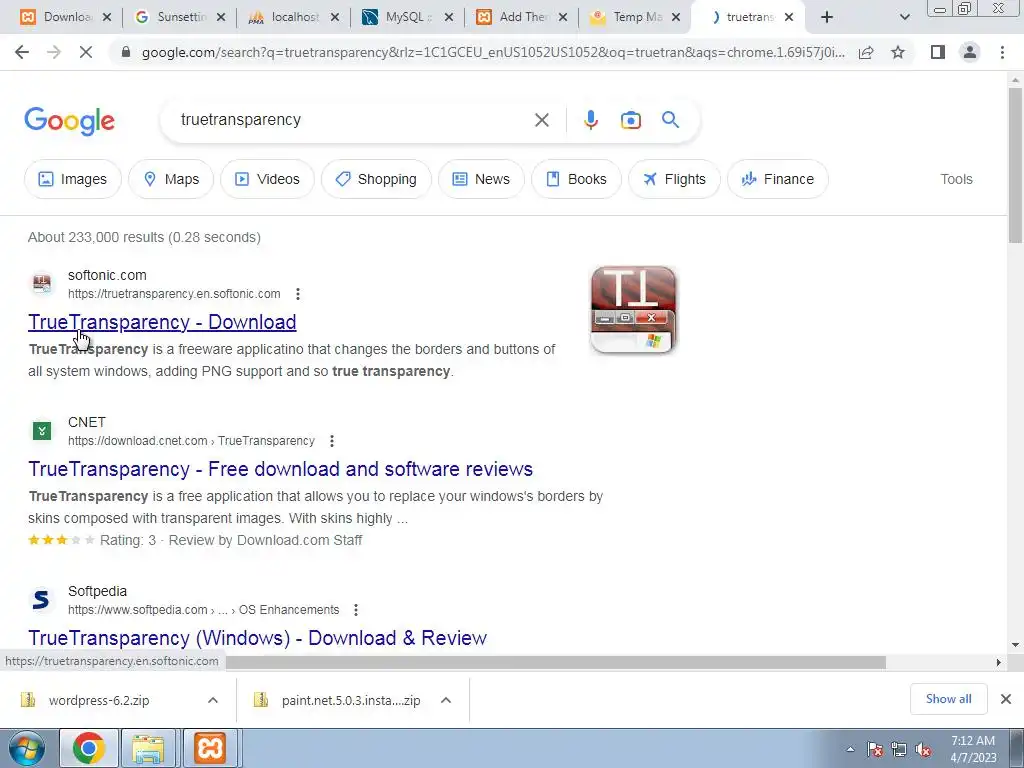Search by image with camera icon
The height and width of the screenshot is (768, 1024).
[630, 120]
